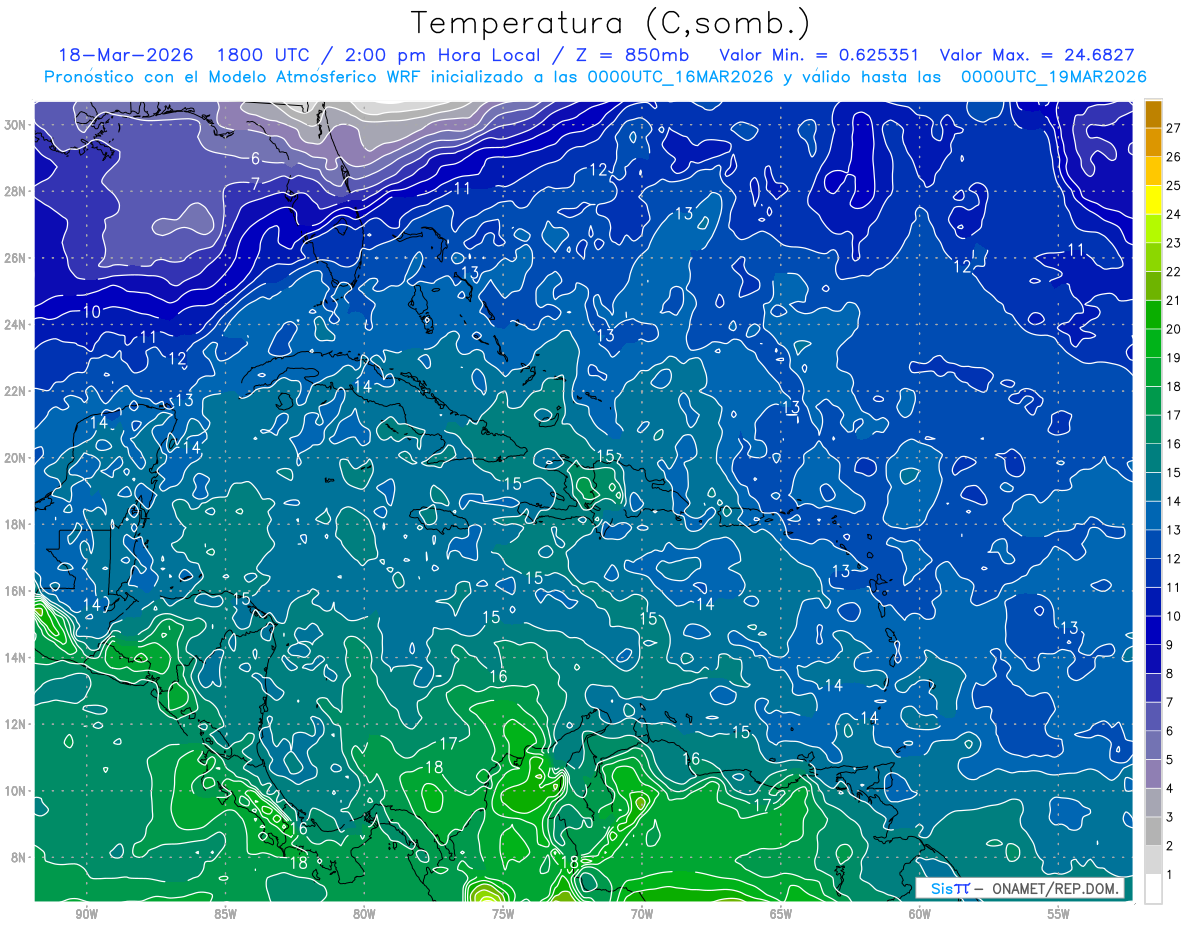Click legend scale number "25"

[x=1174, y=185]
